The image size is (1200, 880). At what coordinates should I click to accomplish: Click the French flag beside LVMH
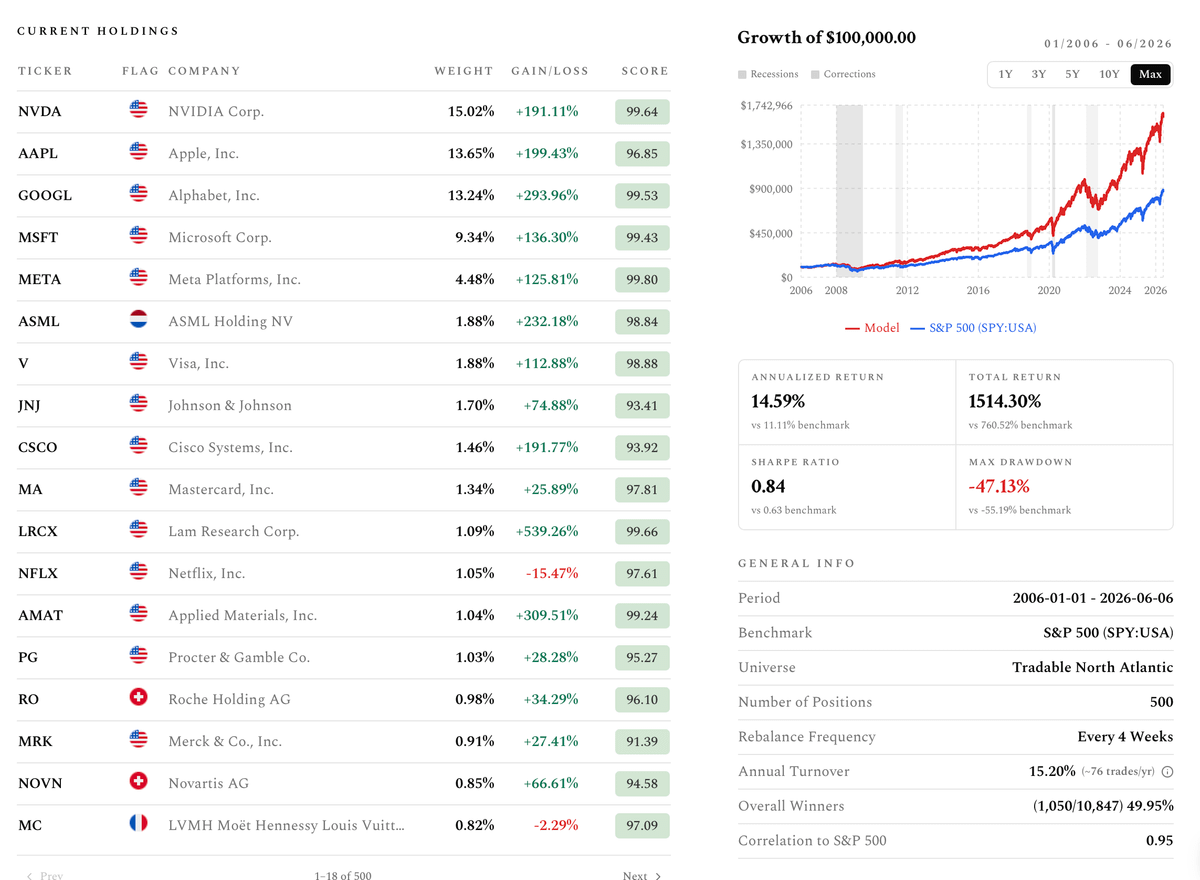[139, 824]
